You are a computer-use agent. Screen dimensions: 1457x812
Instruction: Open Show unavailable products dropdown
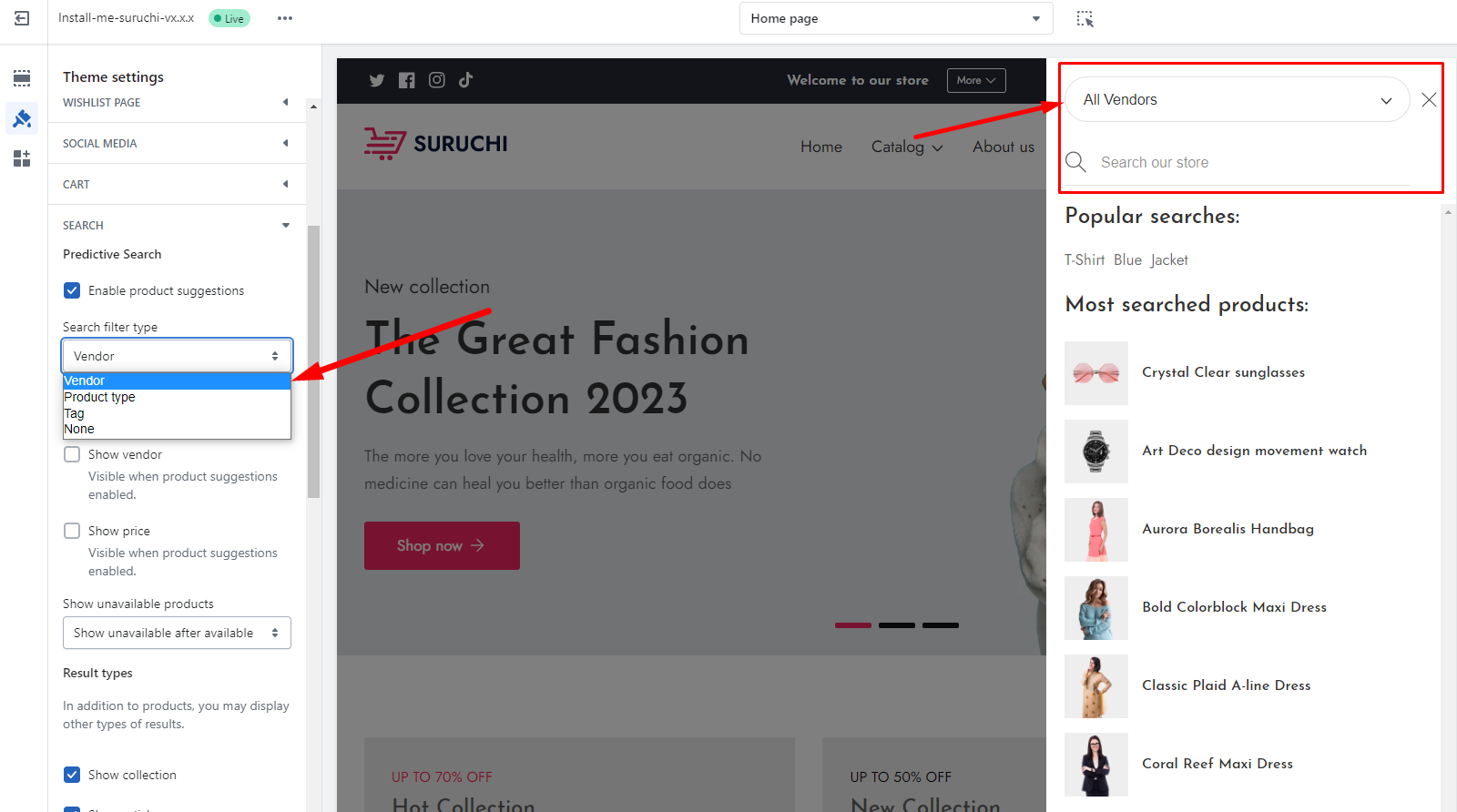tap(177, 633)
